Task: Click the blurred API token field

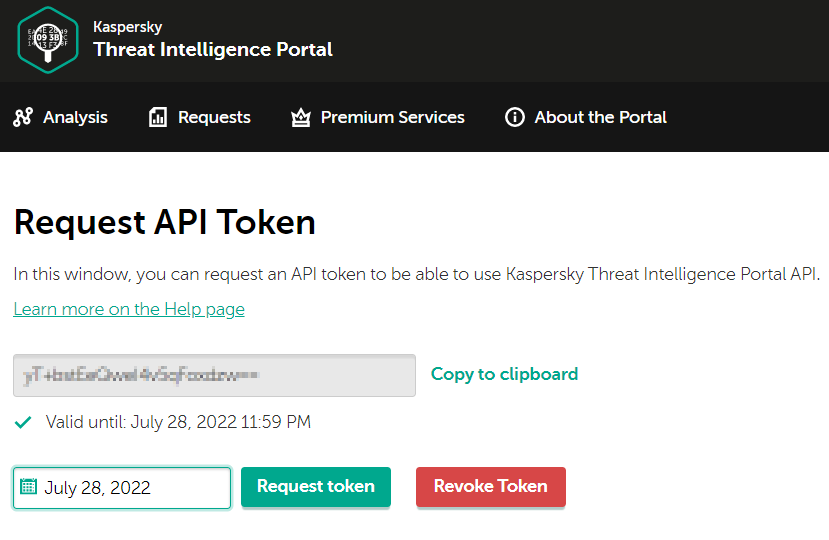Action: [214, 375]
